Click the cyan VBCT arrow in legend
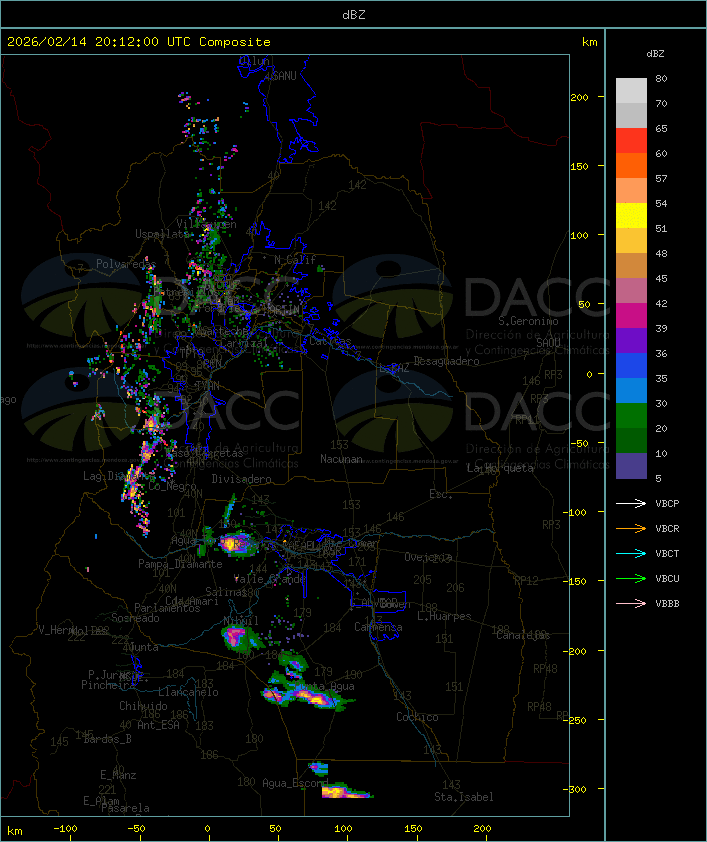Viewport: 707px width, 842px height. tap(631, 553)
